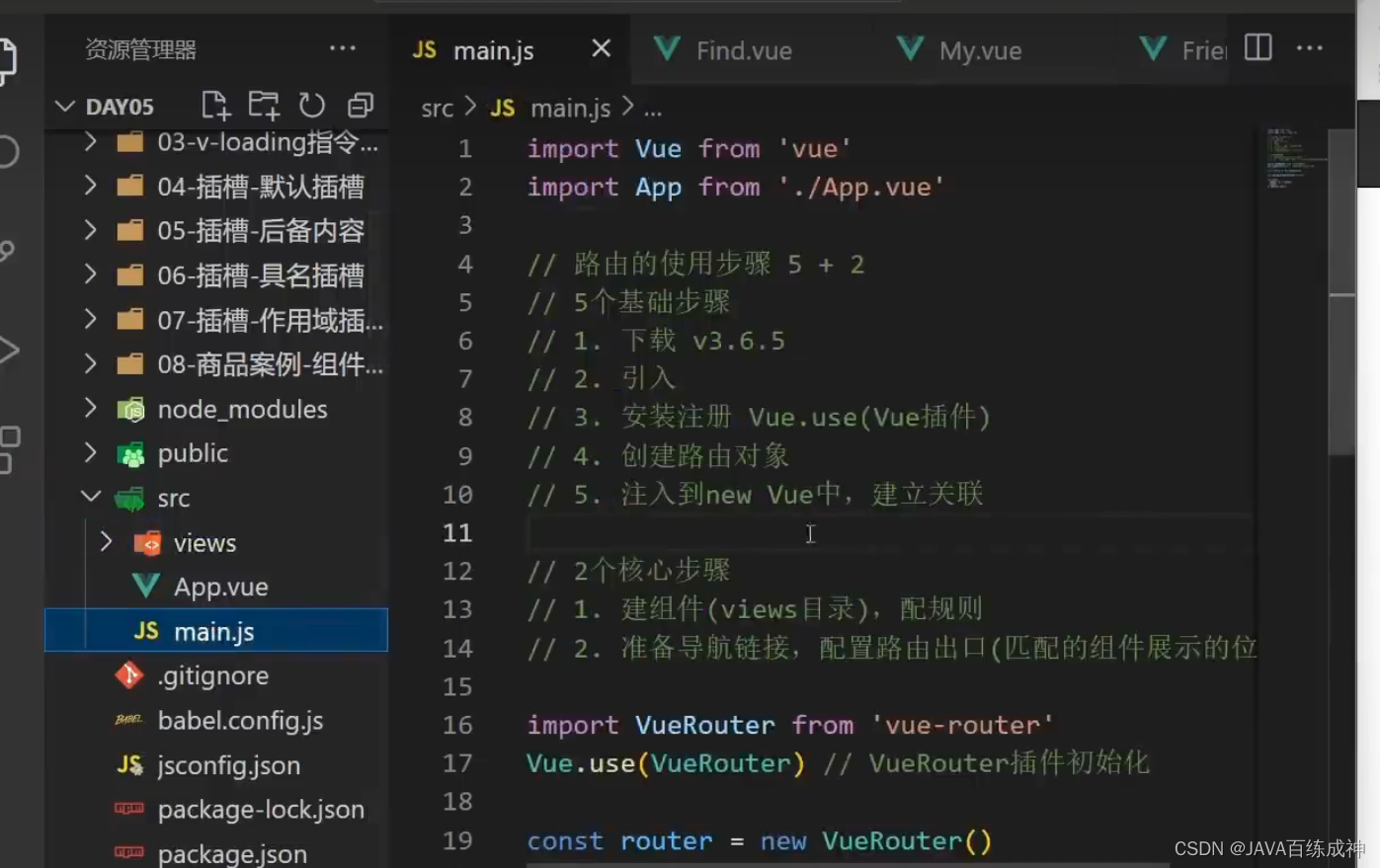Collapse all folders in explorer
The width and height of the screenshot is (1380, 868).
[x=361, y=105]
